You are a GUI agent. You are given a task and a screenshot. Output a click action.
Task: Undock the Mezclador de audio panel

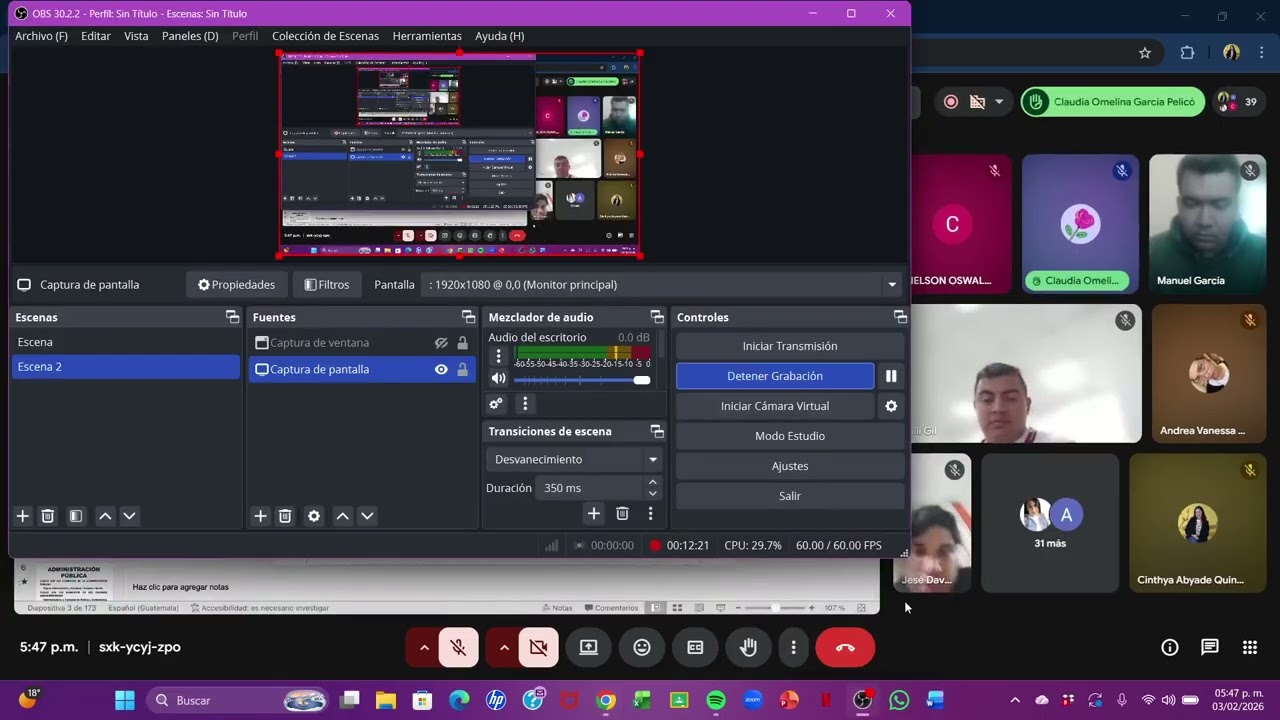[657, 317]
